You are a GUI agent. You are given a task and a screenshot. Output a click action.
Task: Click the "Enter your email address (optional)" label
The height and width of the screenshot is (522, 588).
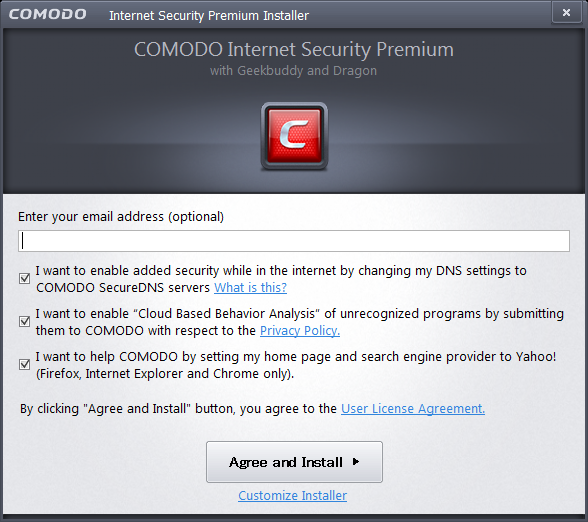click(121, 217)
